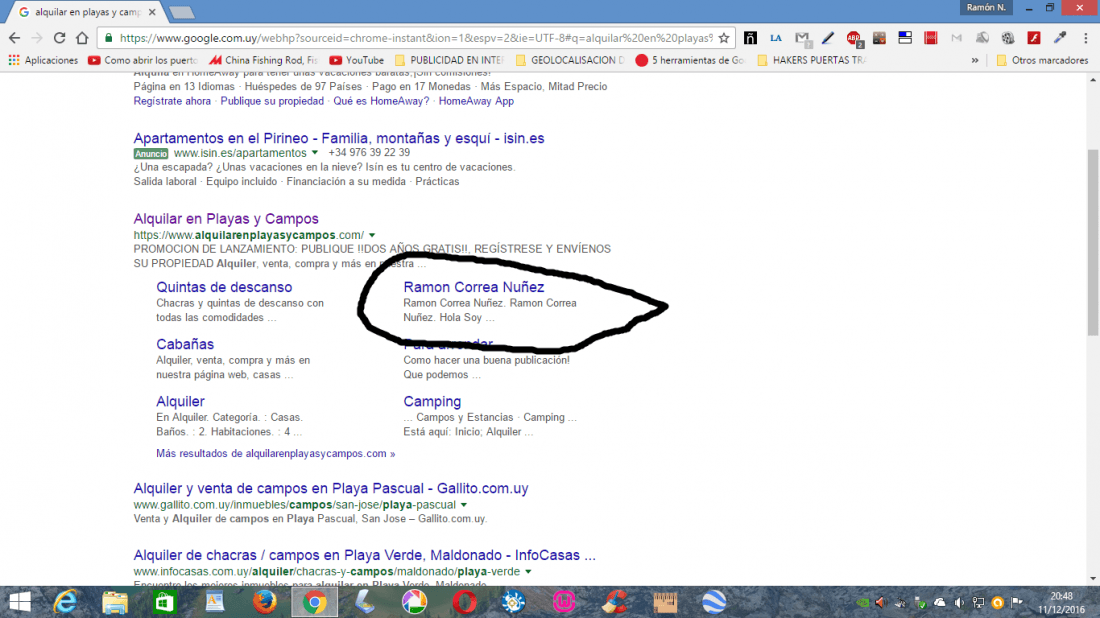
Task: Click the taskbar clock showing 20:48
Action: [1061, 603]
